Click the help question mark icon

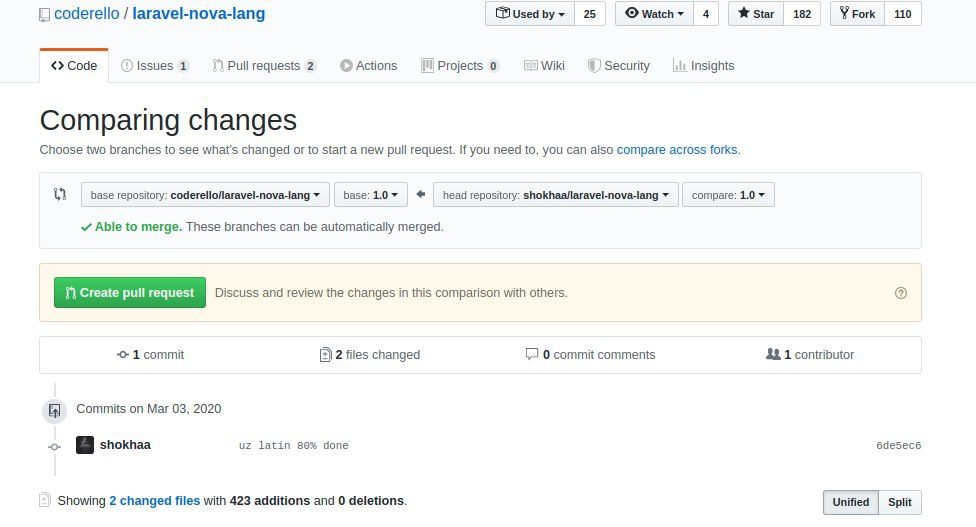pos(901,293)
